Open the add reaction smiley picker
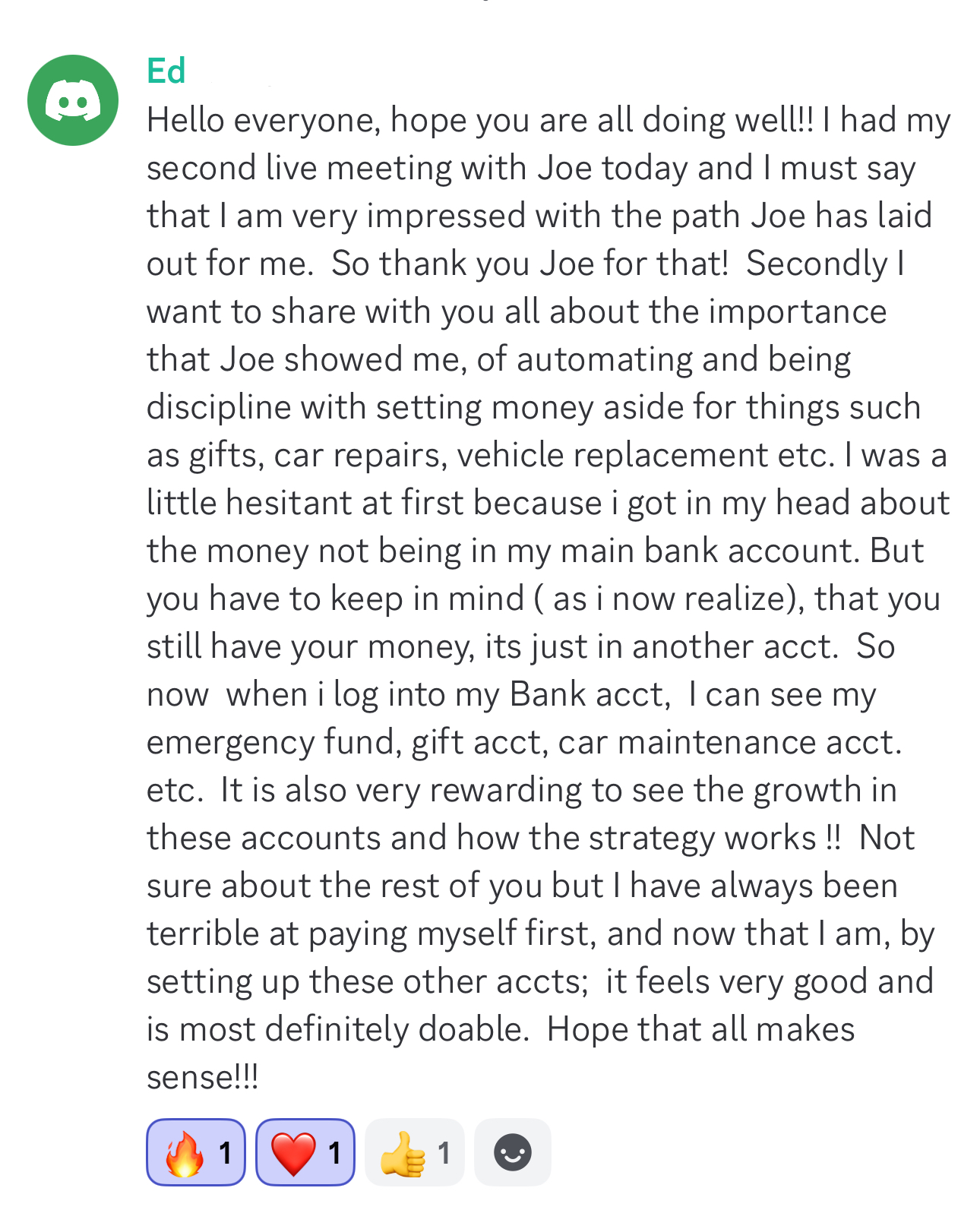Viewport: 980px width, 1229px height. pyautogui.click(x=513, y=1152)
